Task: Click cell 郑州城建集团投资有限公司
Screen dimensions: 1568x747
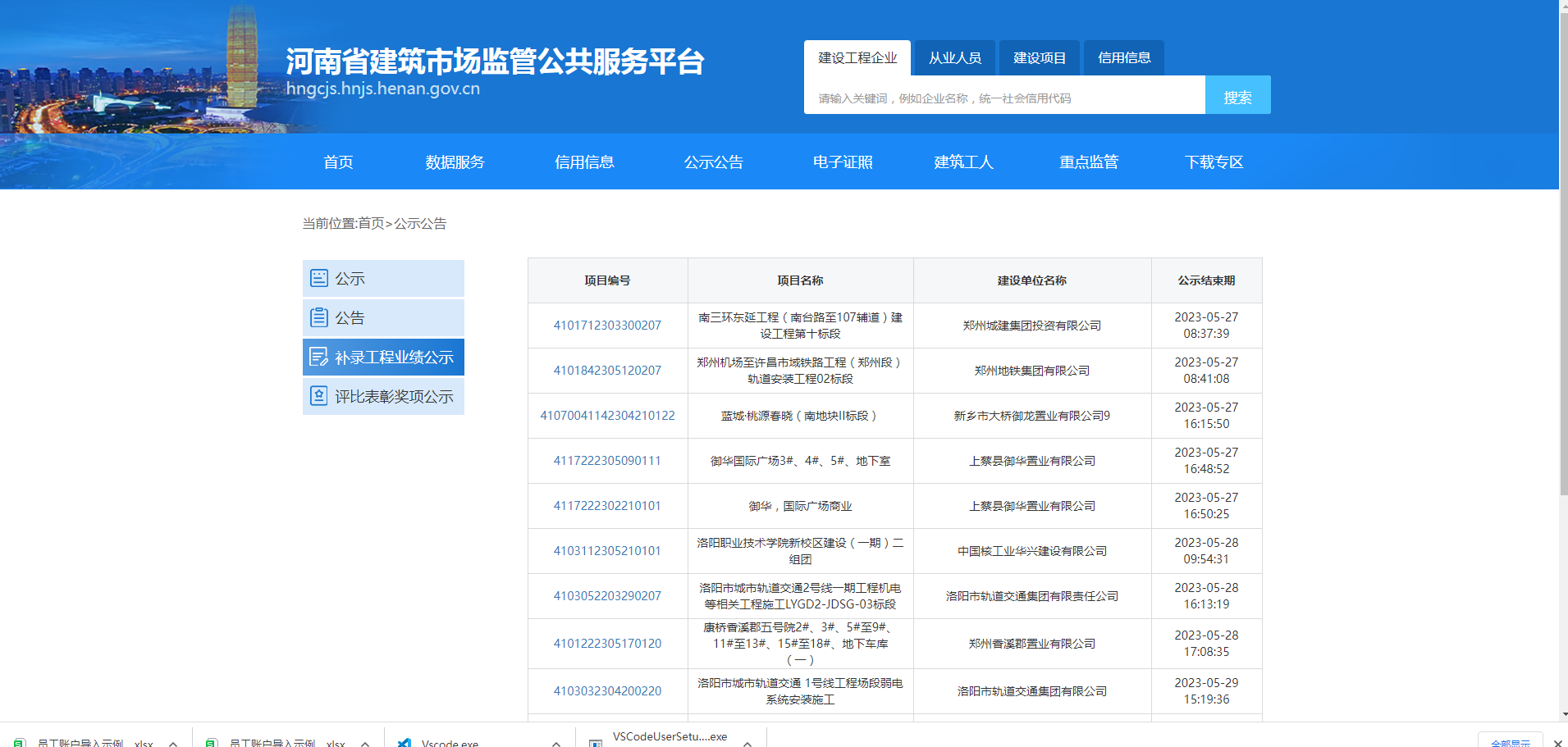Action: [x=1032, y=326]
